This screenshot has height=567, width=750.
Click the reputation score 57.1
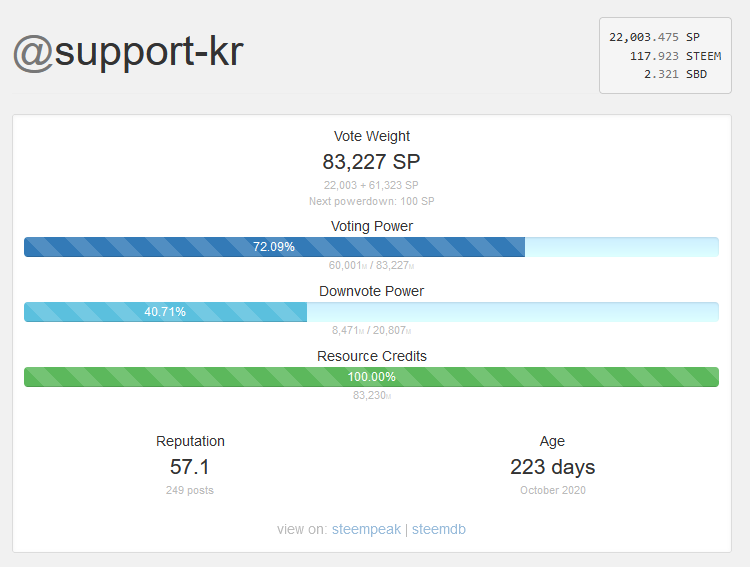(x=190, y=467)
